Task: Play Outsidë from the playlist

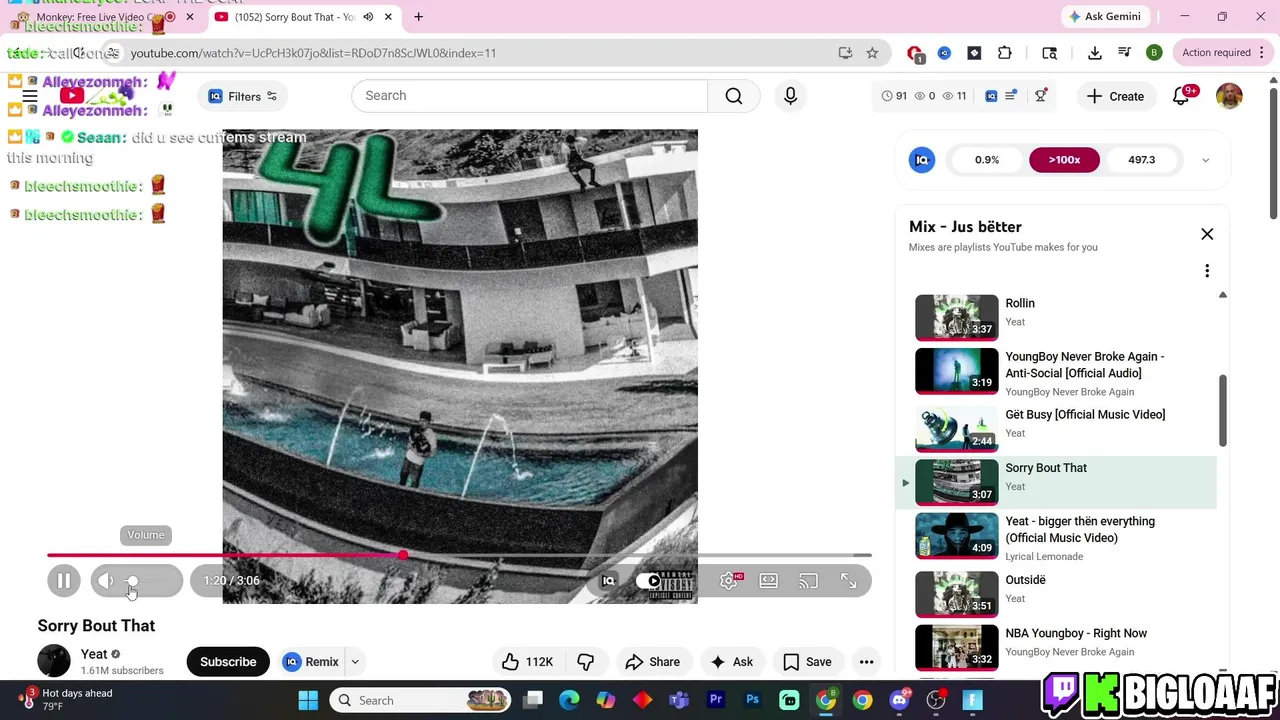Action: pos(1056,593)
